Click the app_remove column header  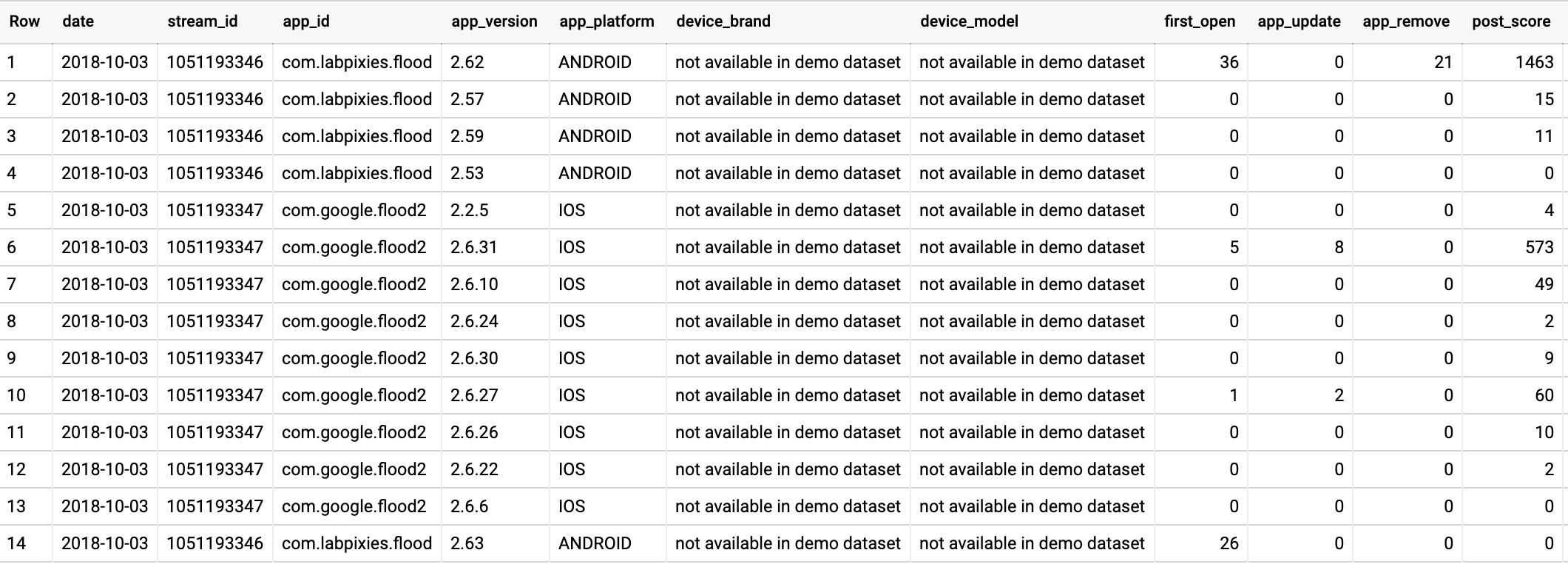(x=1406, y=21)
